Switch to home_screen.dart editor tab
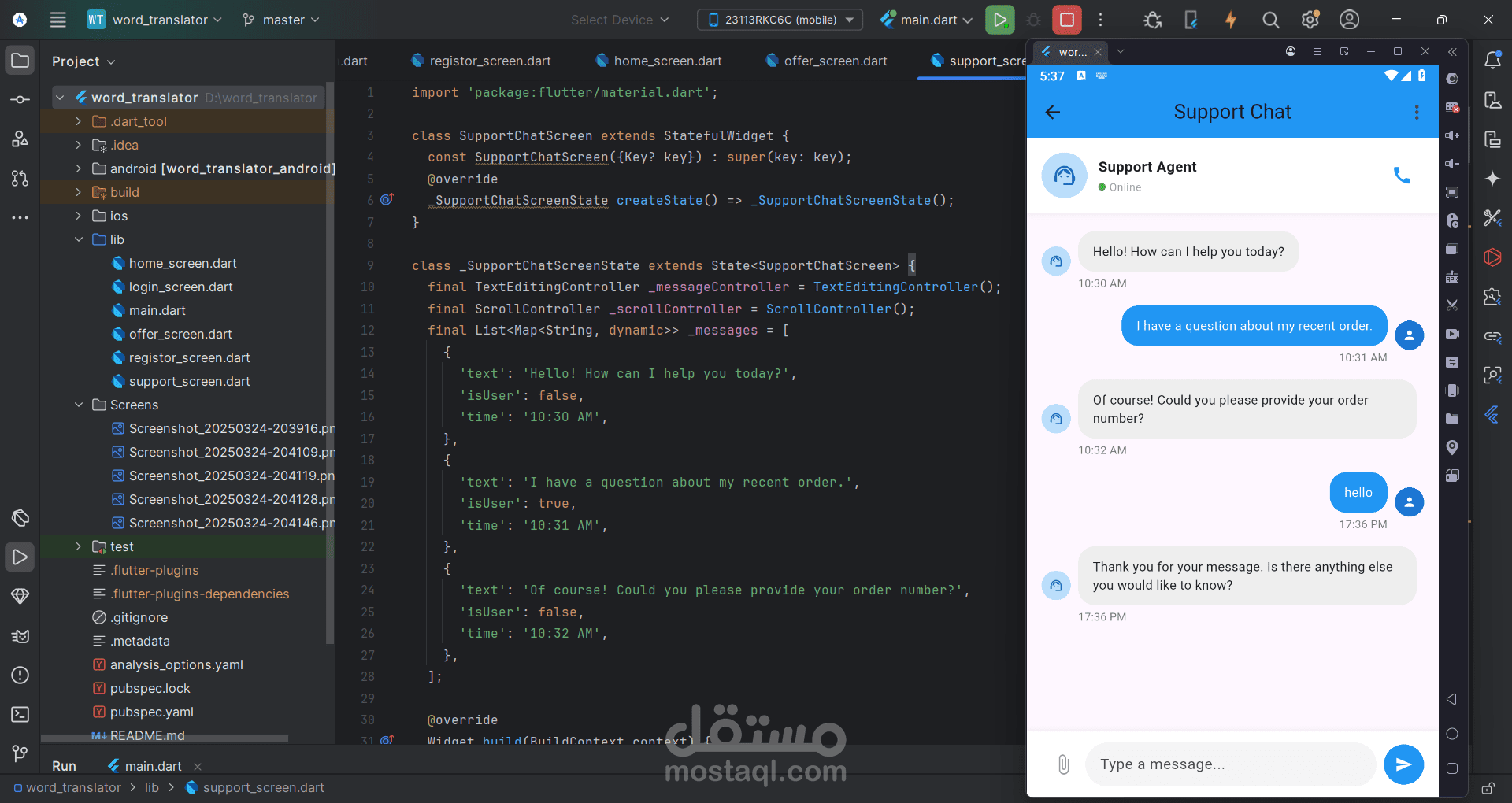 coord(658,61)
